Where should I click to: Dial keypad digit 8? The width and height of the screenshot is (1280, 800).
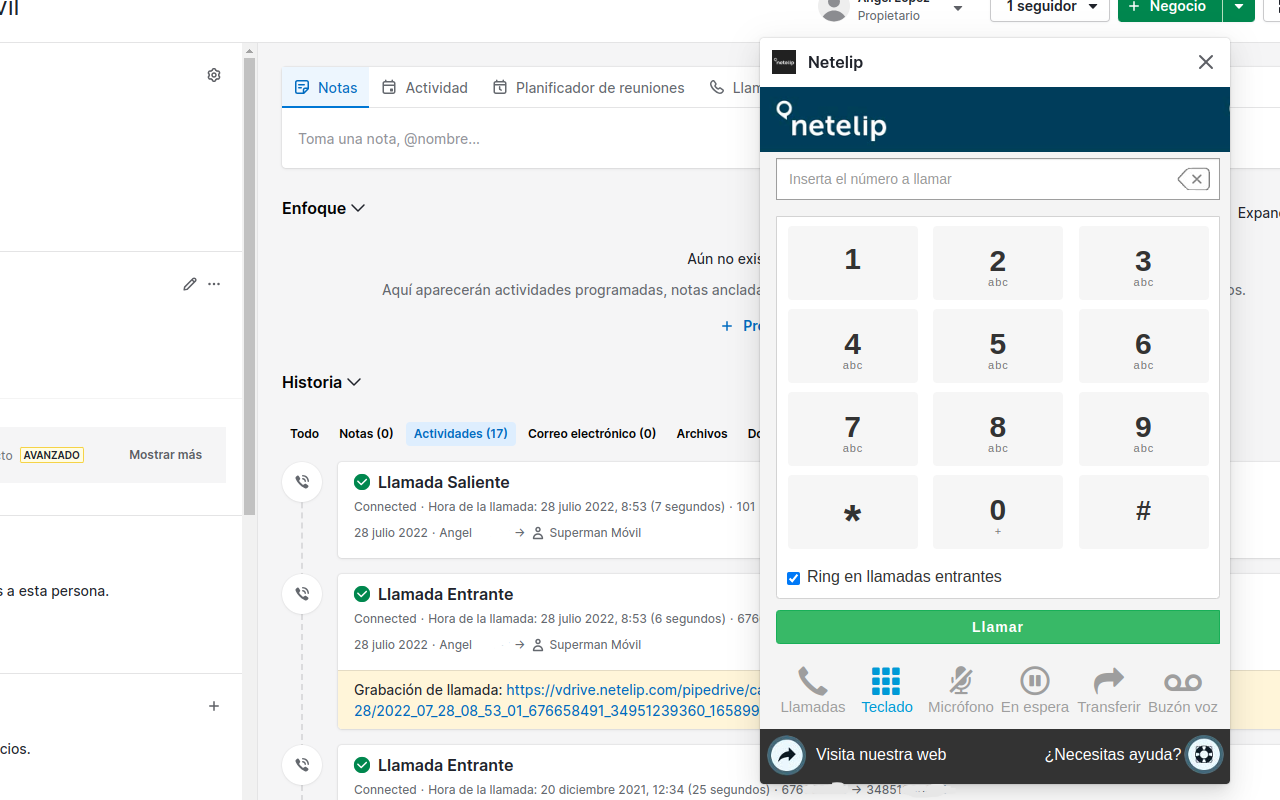click(998, 429)
